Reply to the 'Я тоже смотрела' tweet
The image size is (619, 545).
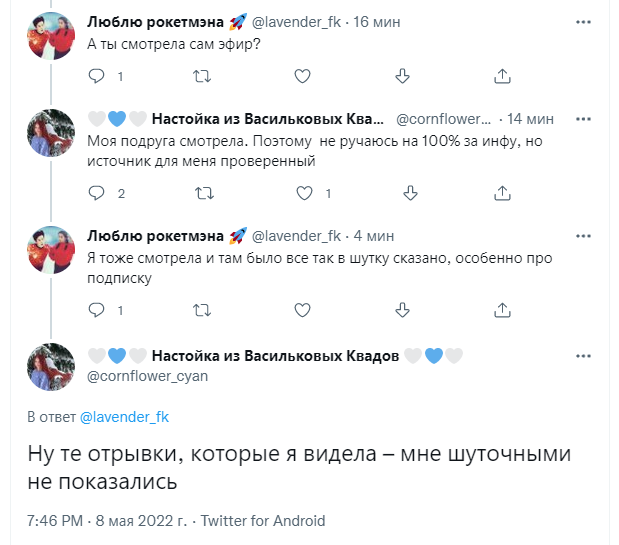(97, 310)
